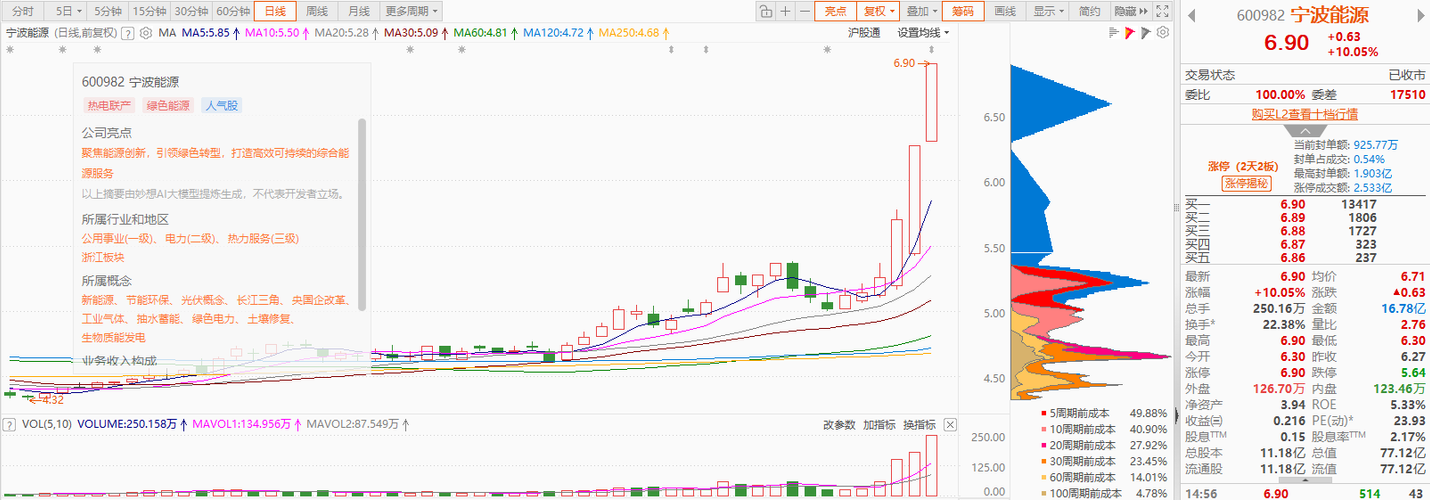
Task: Toggle 筹码 chip distribution view
Action: pos(962,12)
